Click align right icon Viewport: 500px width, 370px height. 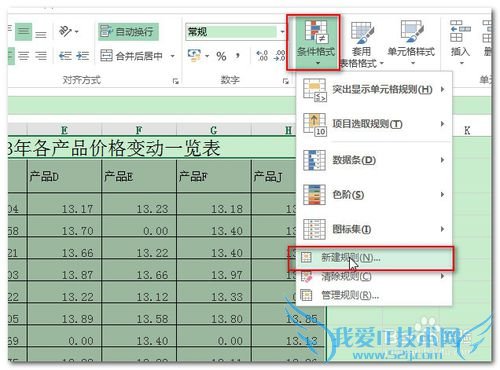41,56
